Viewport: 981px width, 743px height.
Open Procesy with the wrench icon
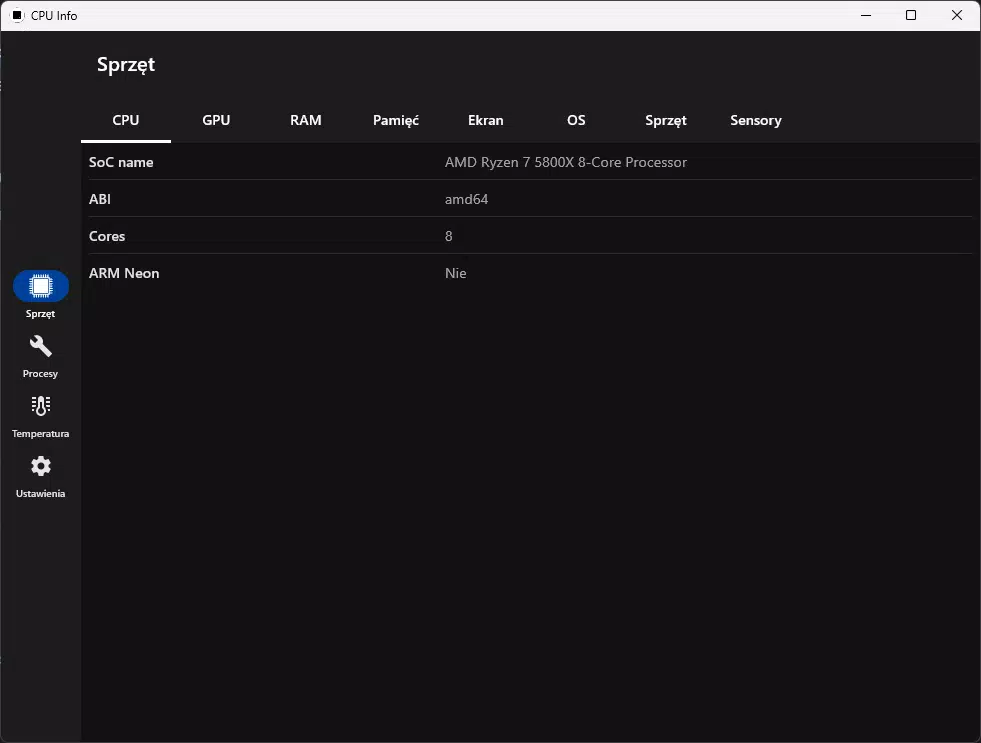pyautogui.click(x=41, y=346)
